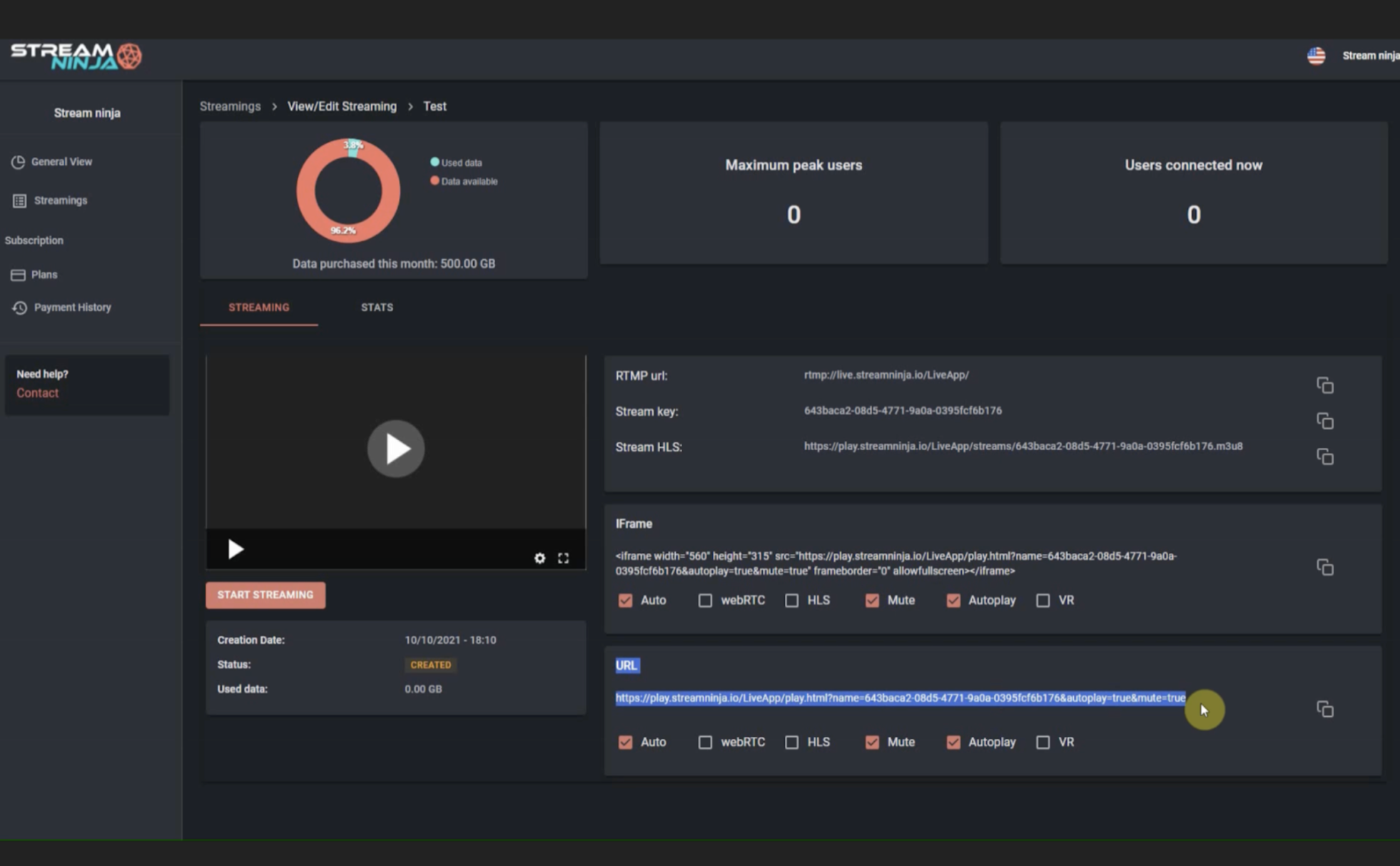1400x866 pixels.
Task: Open player settings gear
Action: 539,559
